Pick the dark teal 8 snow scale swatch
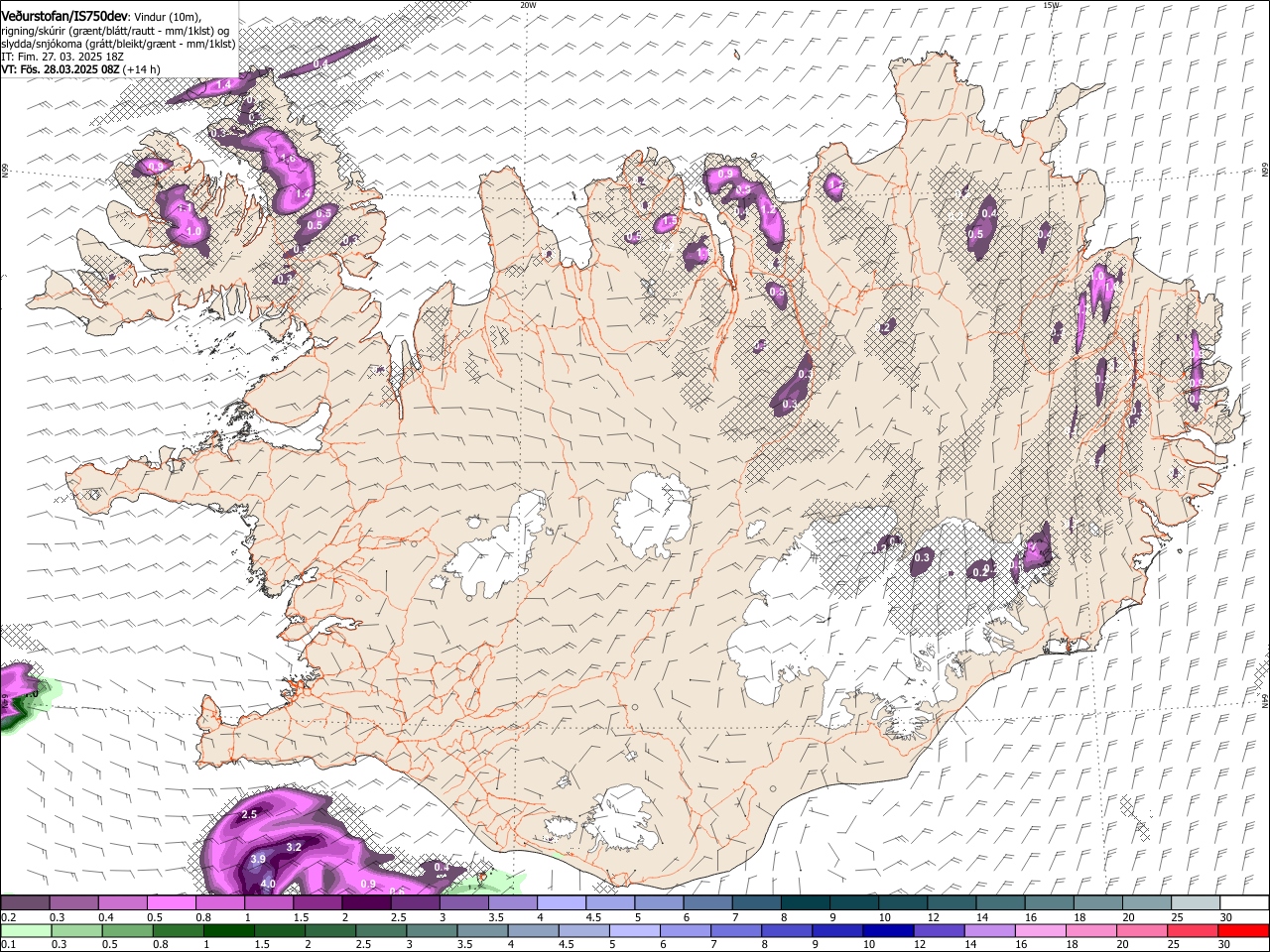 pos(806,902)
